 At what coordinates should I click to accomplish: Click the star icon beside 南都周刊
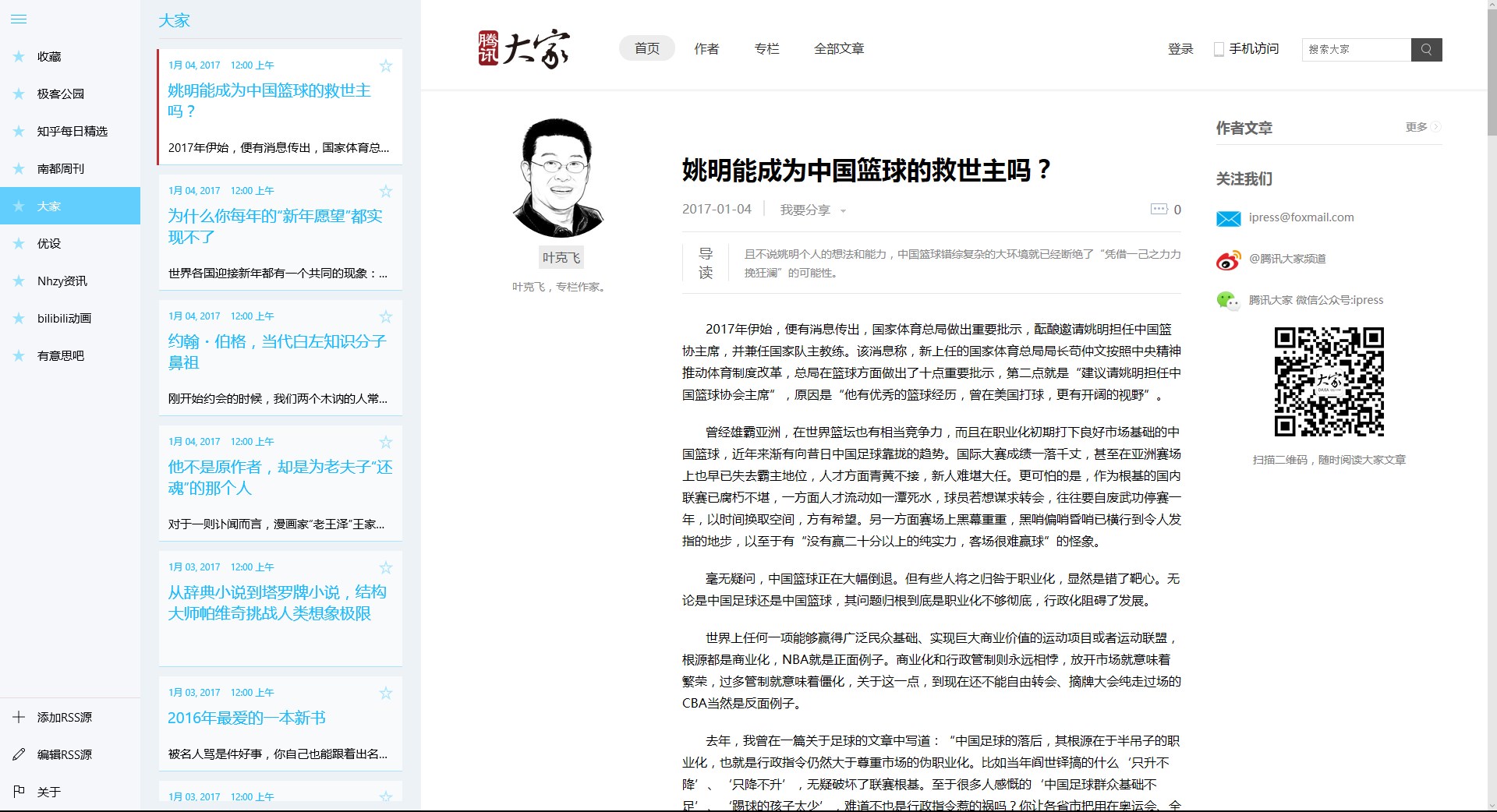pos(19,168)
